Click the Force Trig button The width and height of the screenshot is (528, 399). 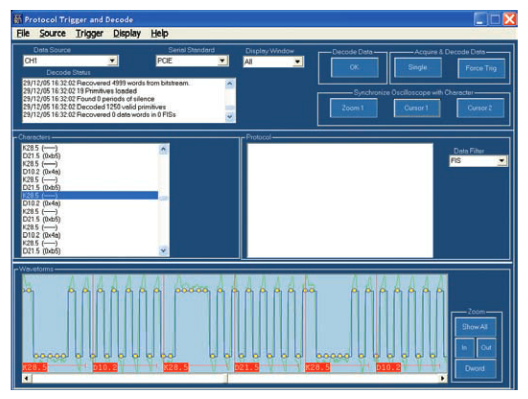coord(481,68)
